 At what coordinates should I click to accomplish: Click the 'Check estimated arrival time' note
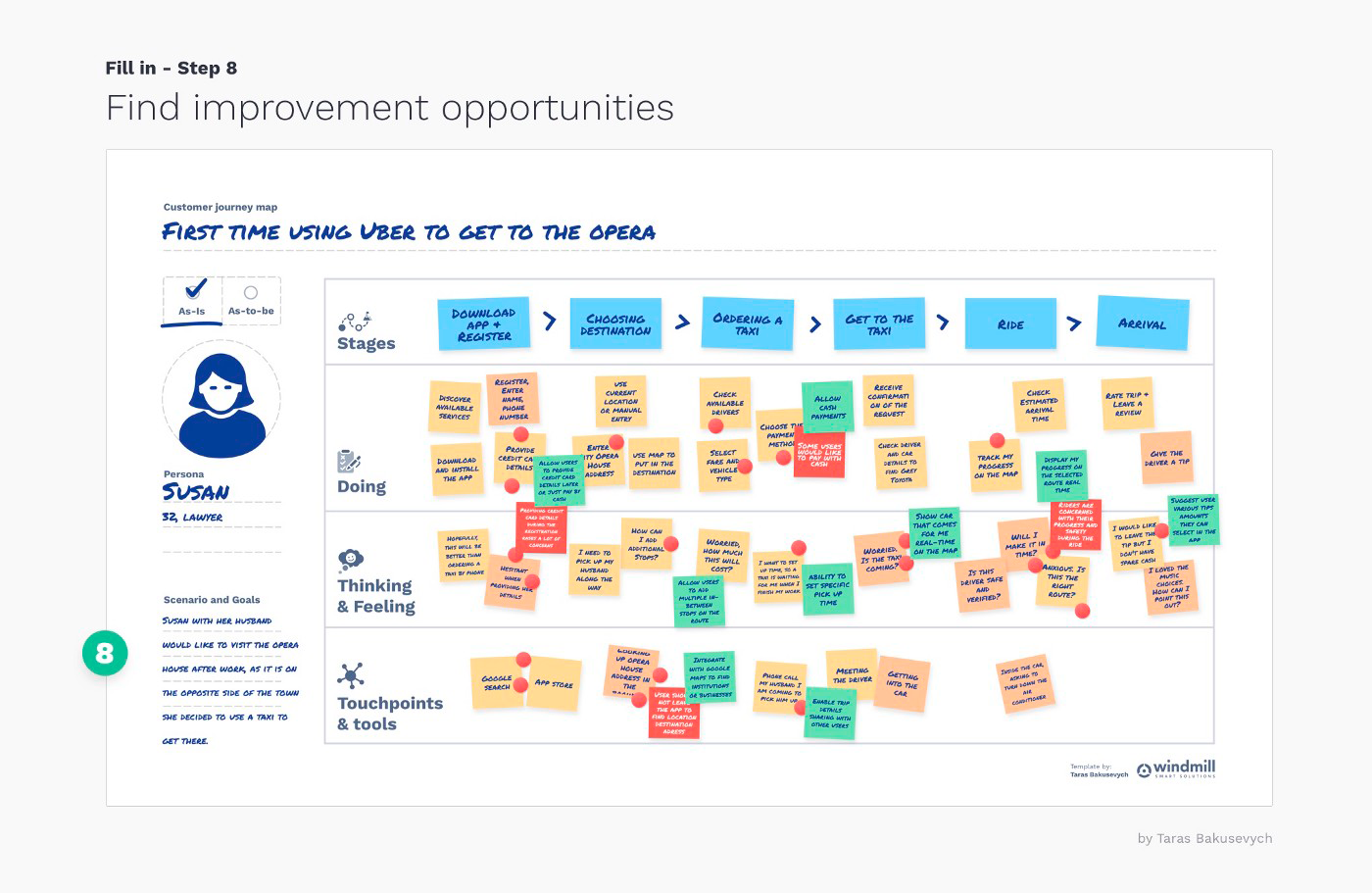(x=1039, y=406)
